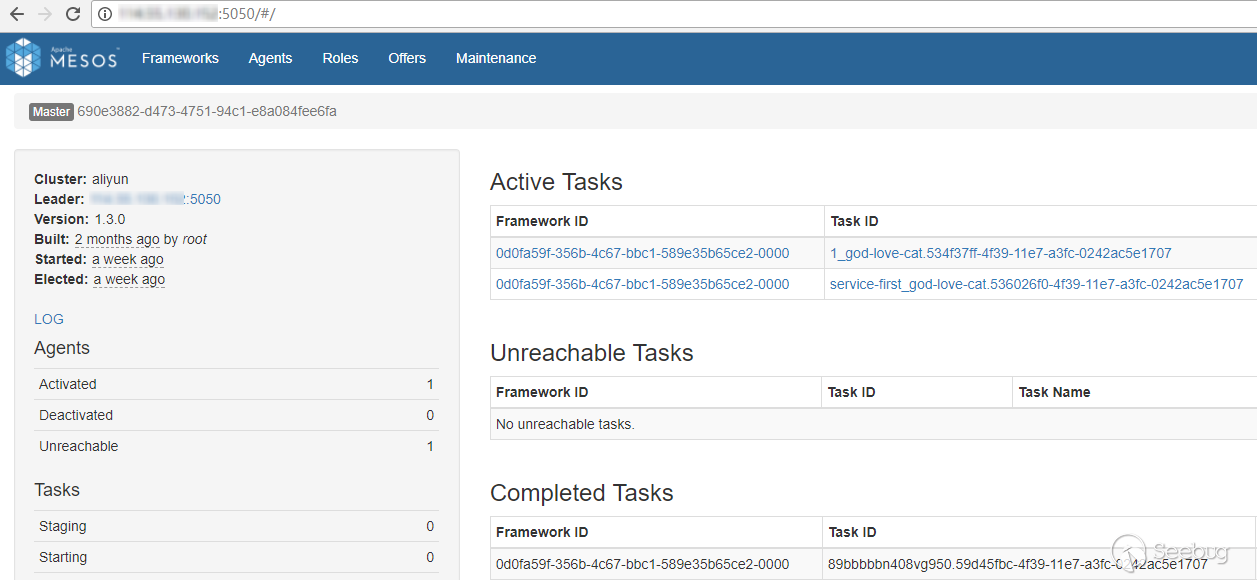
Task: Click the Master badge label
Action: pos(51,112)
